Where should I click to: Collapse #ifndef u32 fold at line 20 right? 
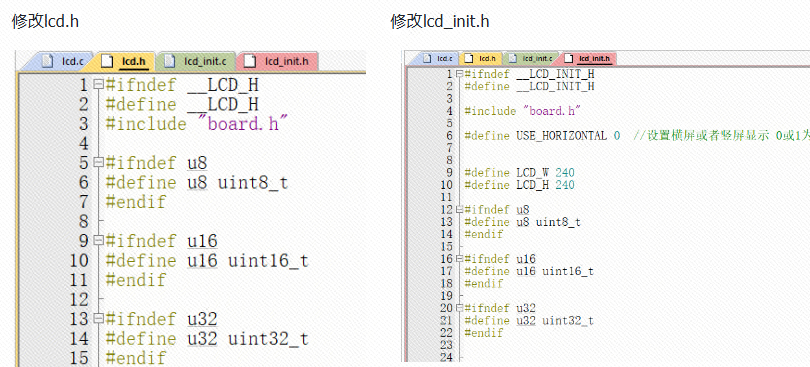(x=459, y=308)
